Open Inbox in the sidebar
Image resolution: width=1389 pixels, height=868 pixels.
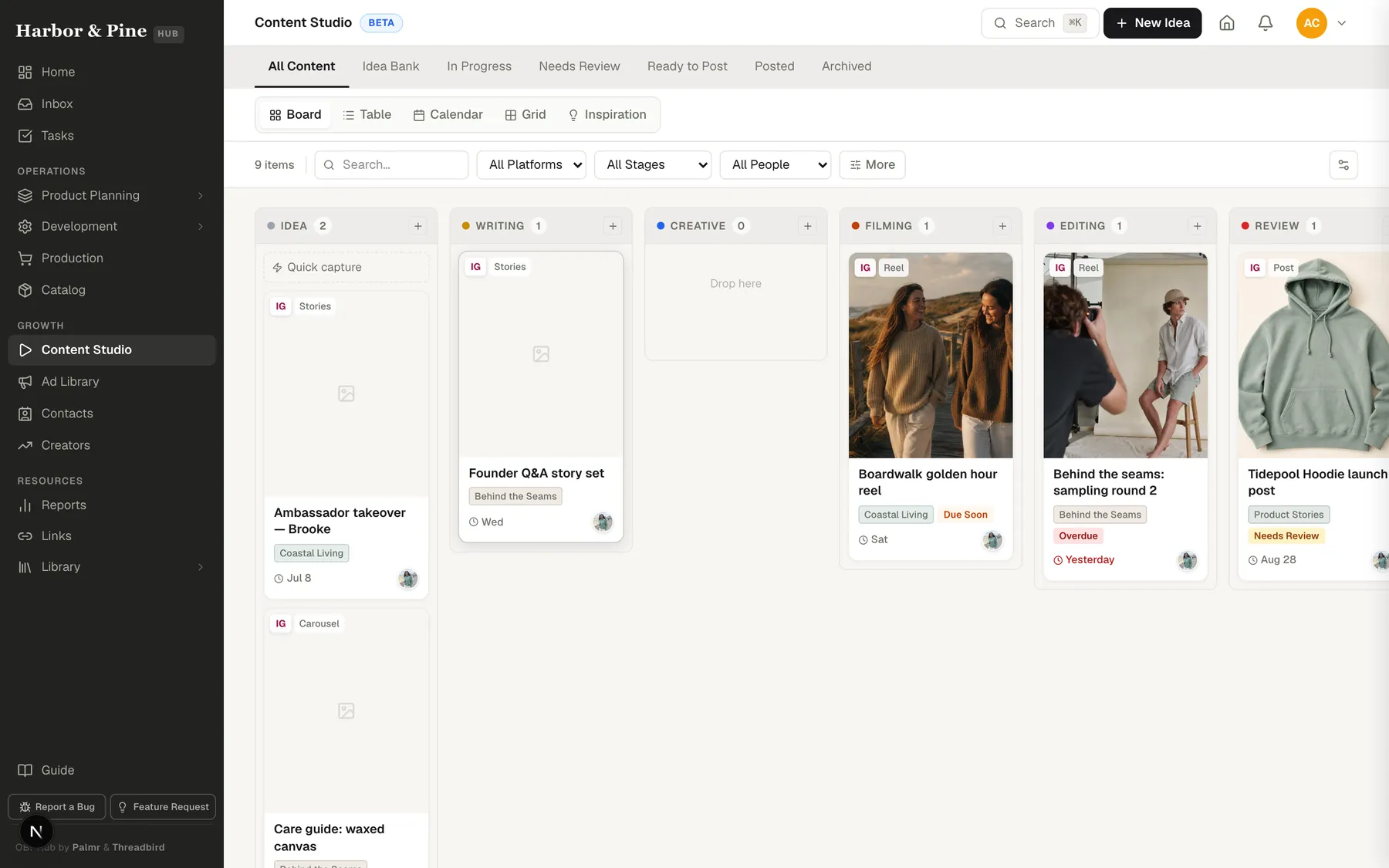click(x=112, y=103)
